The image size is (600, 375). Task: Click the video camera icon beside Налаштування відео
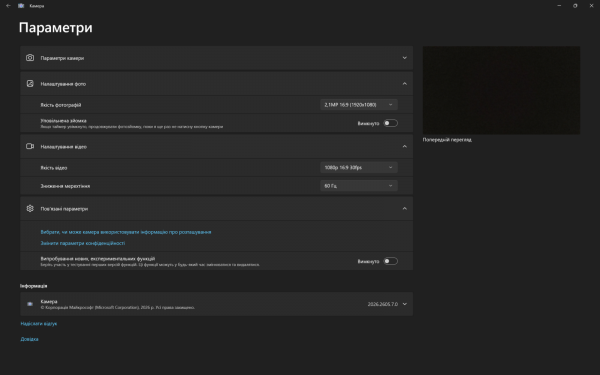coord(30,146)
